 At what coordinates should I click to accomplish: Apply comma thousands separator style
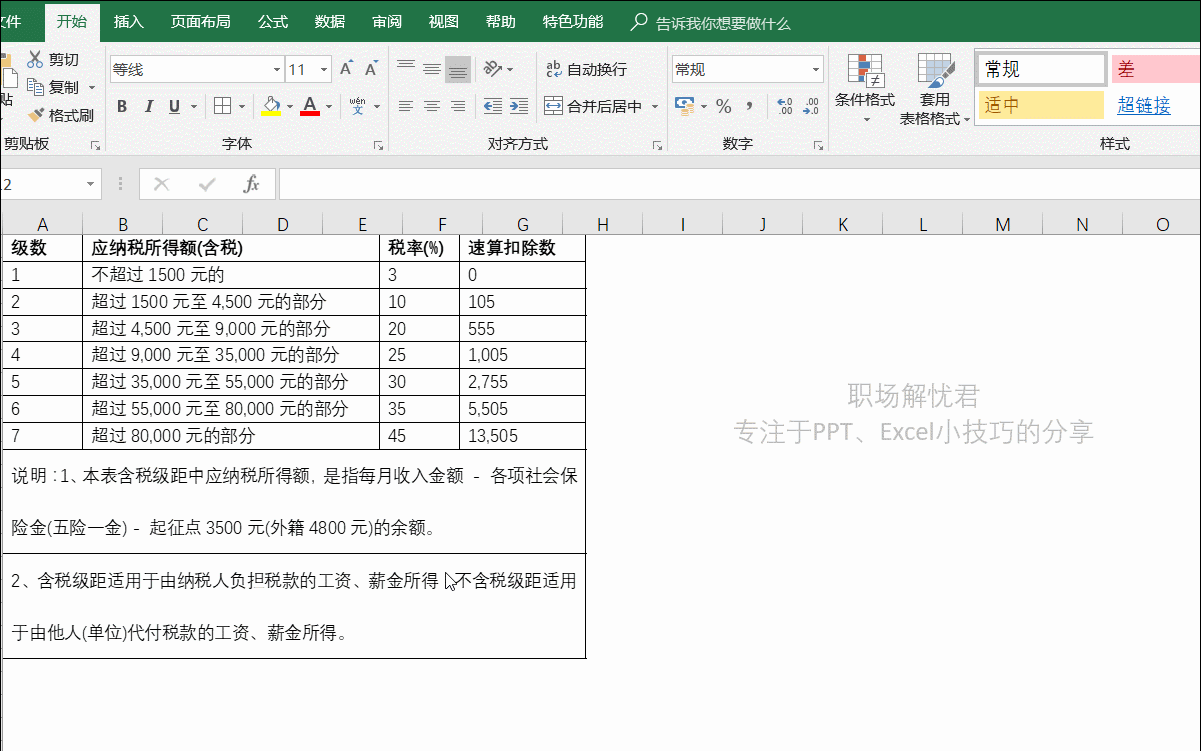point(749,106)
